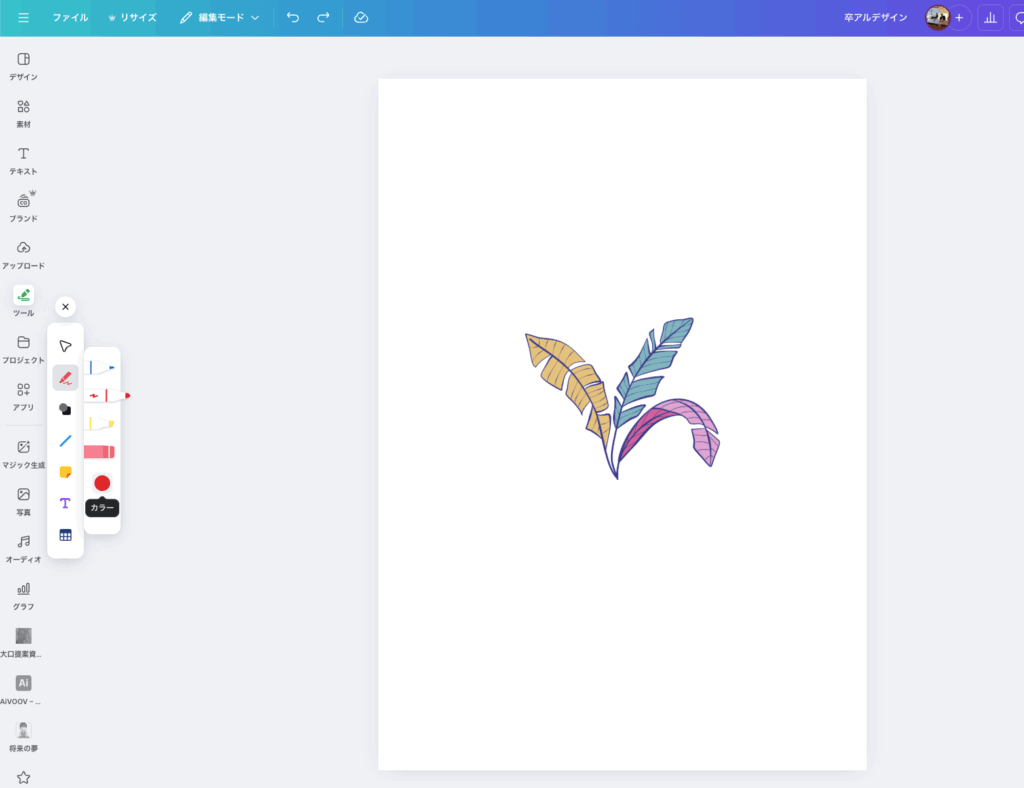The image size is (1024, 788).
Task: Select the shapes tool in toolbar
Action: 65,409
